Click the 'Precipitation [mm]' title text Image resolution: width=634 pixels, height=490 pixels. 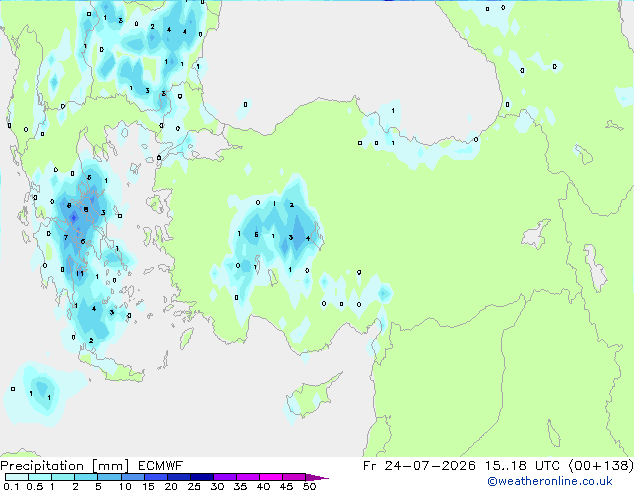point(64,466)
